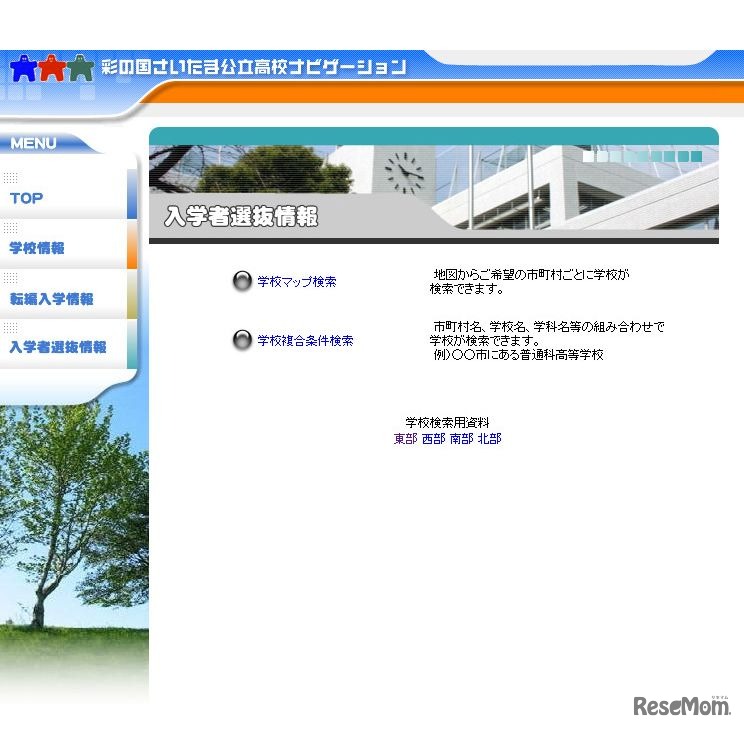
Task: Open the 西部 school search document
Action: 433,439
